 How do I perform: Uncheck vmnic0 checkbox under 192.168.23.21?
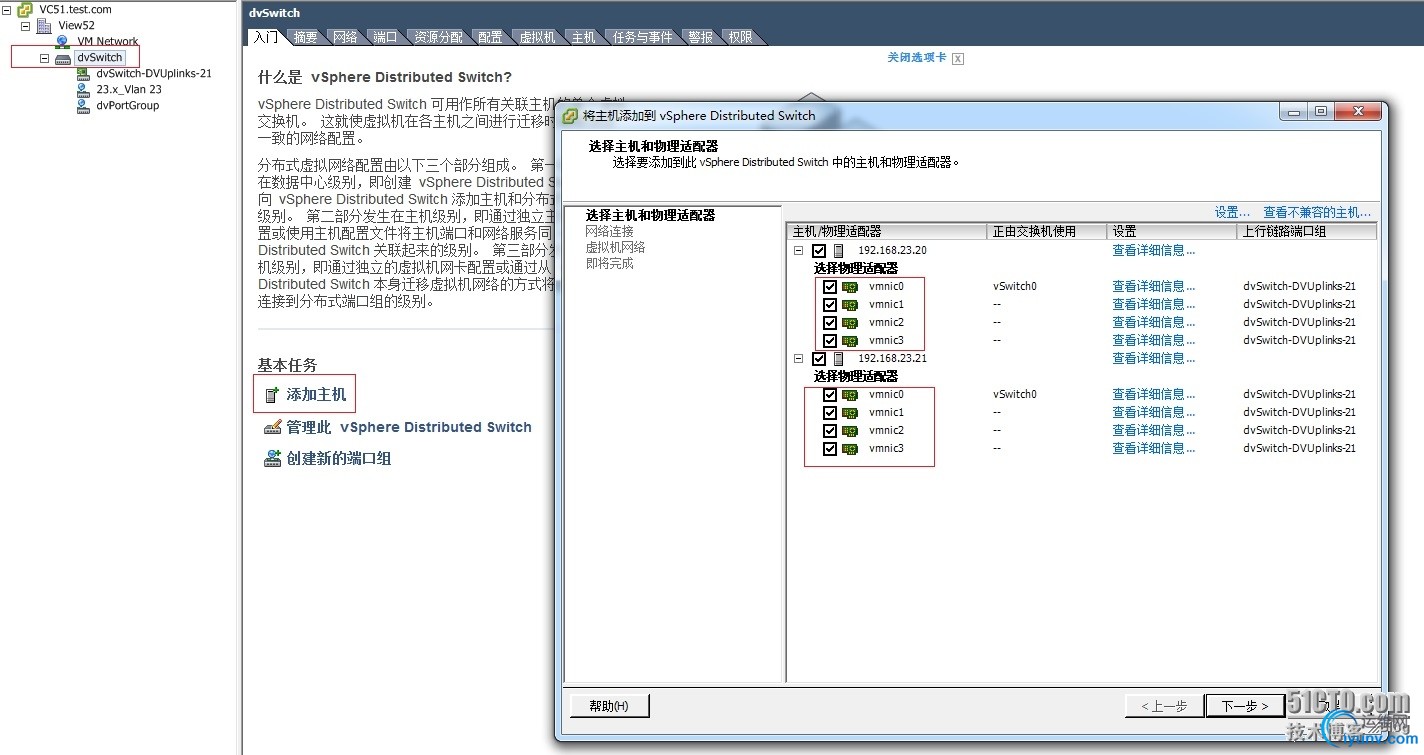coord(829,394)
